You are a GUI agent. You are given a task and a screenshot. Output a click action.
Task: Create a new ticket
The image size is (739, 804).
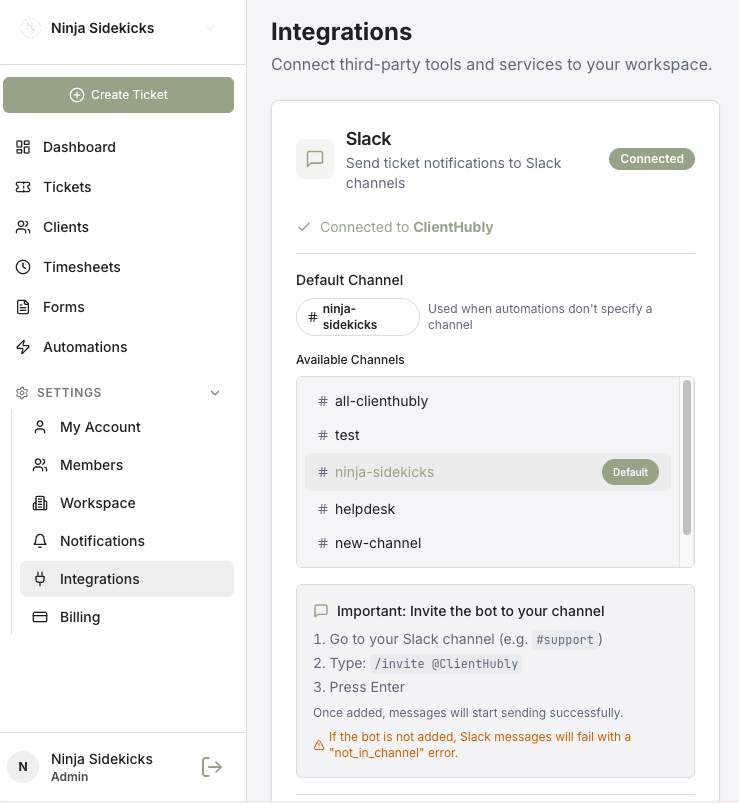118,95
